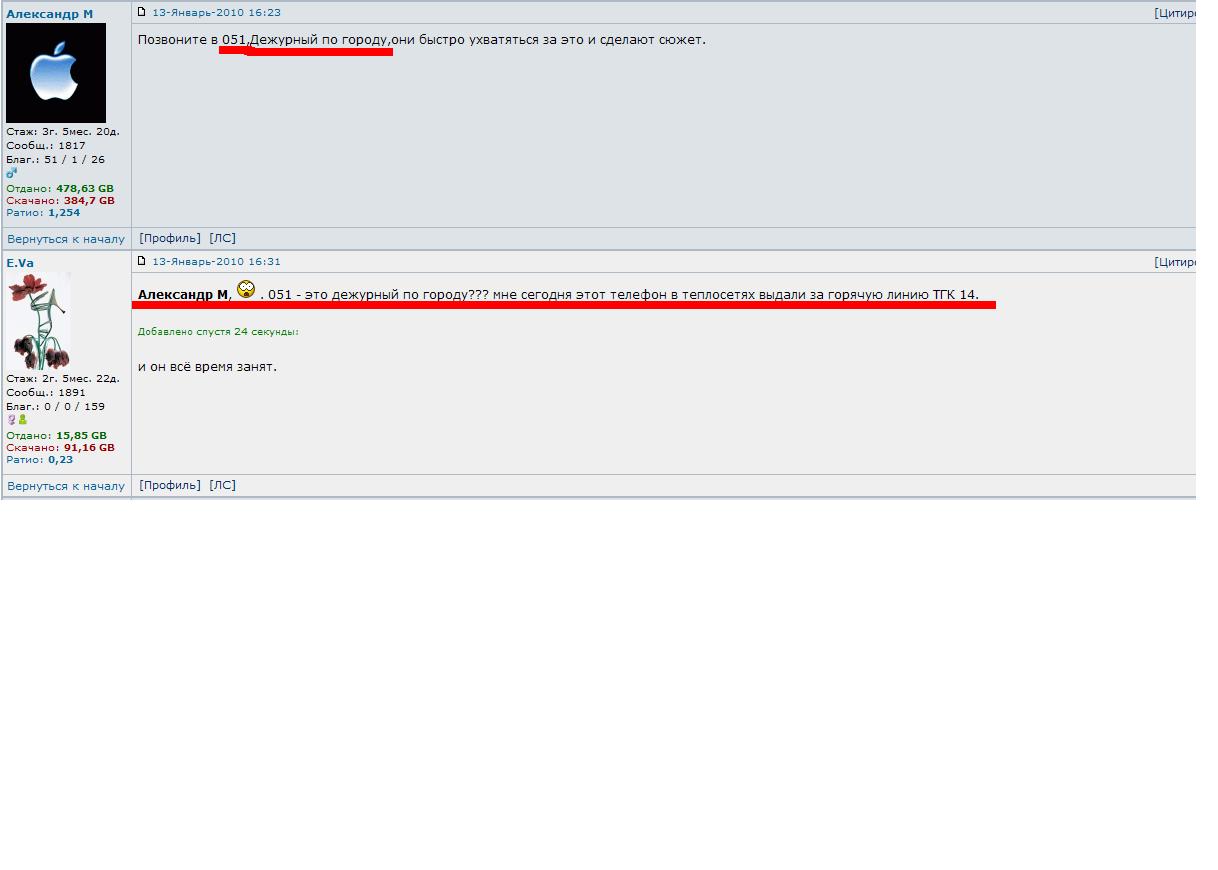
Task: Click the shocked smiley emoticon in E.Va's post
Action: (246, 291)
